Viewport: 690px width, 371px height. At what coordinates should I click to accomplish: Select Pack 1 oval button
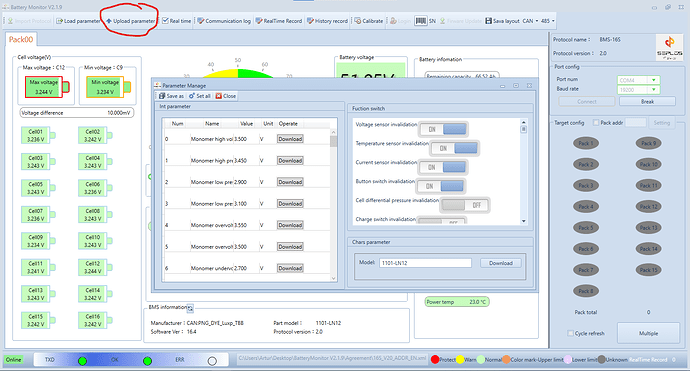(x=586, y=143)
